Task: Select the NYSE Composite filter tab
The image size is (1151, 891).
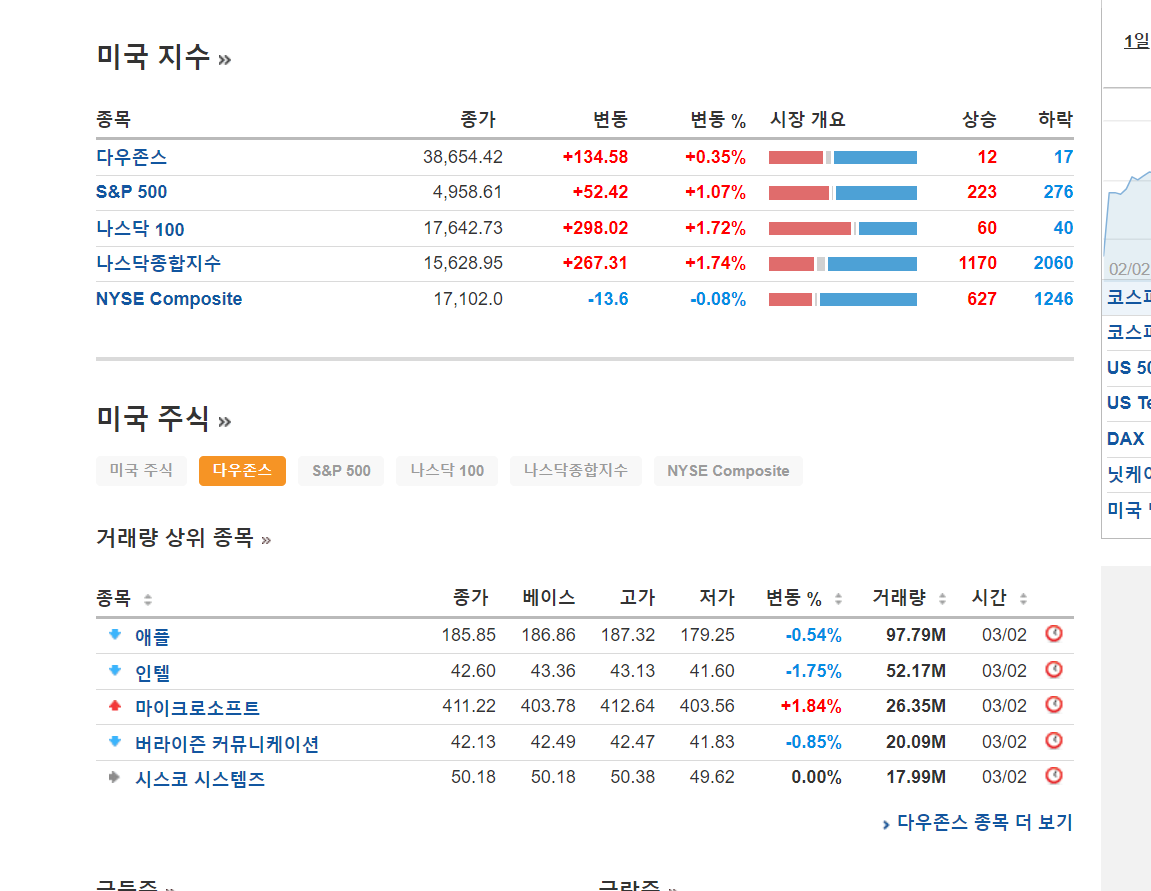Action: [728, 470]
